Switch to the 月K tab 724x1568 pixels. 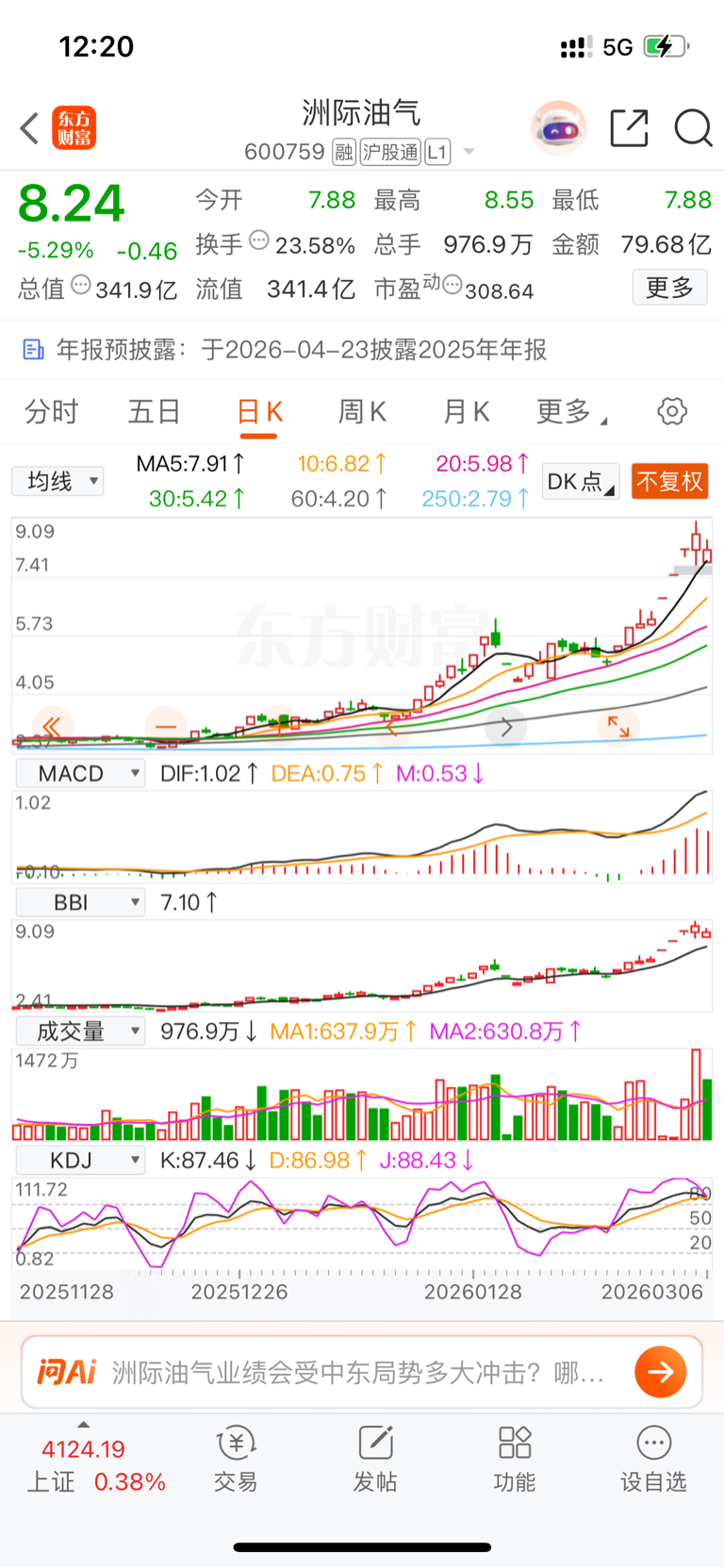click(466, 412)
